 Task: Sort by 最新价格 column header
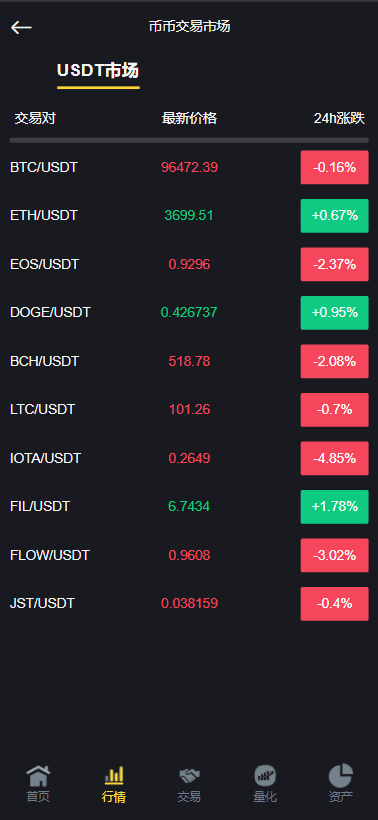click(x=189, y=119)
